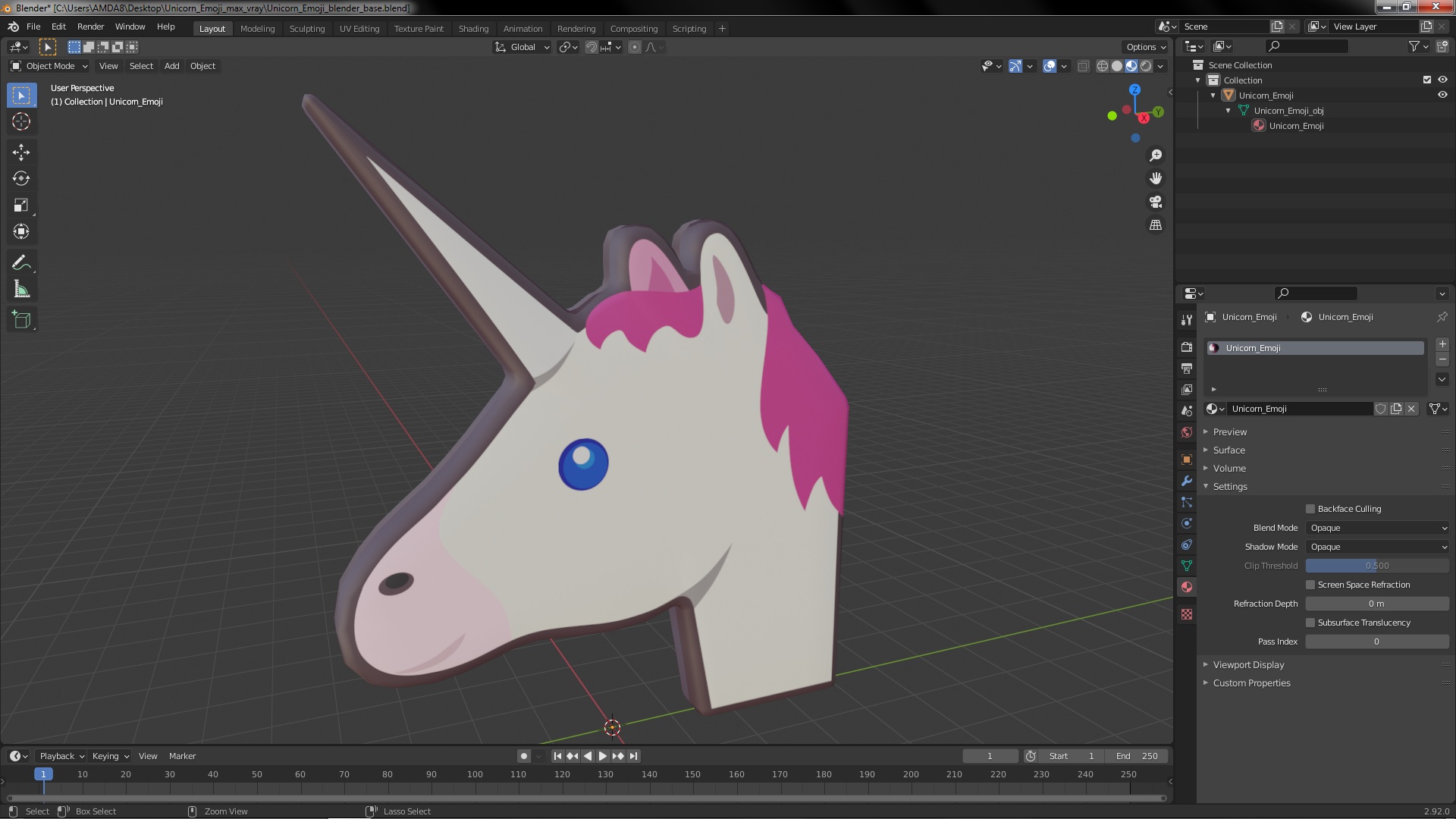Open the Global transform orientation dropdown

click(x=522, y=47)
